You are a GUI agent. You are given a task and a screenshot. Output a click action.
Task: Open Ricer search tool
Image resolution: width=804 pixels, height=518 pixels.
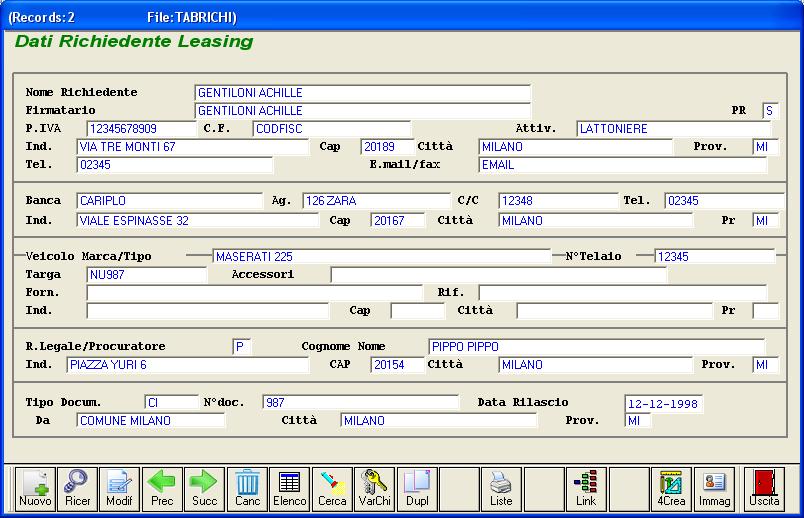(77, 489)
